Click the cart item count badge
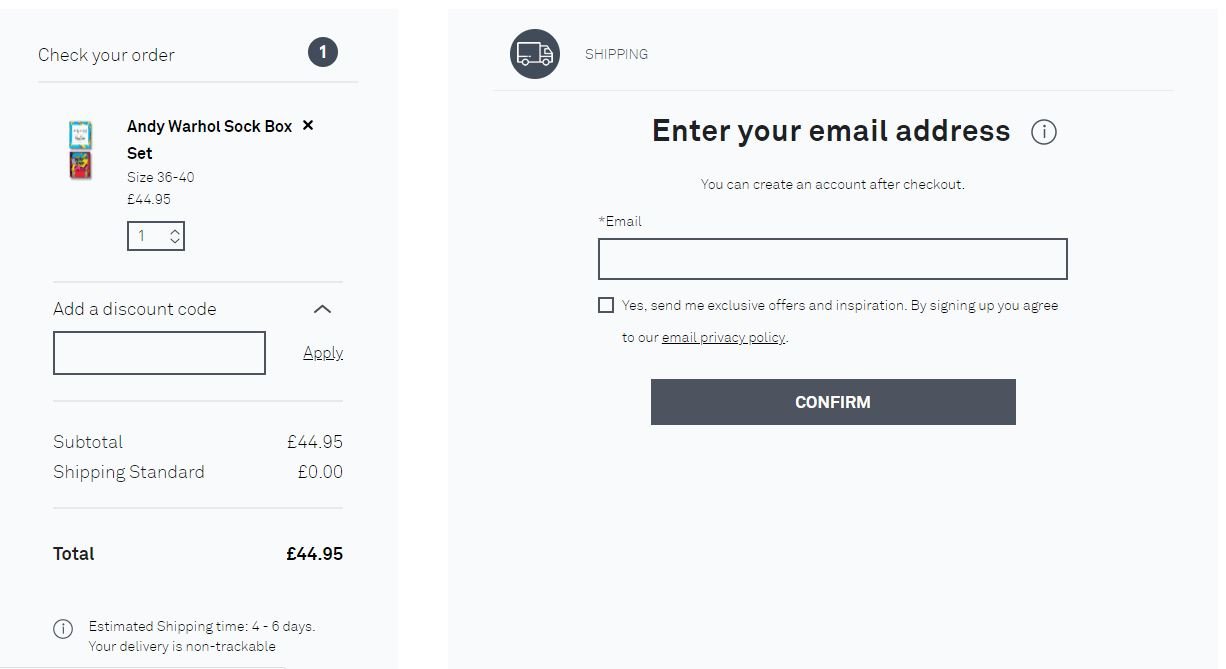1226x669 pixels. coord(323,52)
